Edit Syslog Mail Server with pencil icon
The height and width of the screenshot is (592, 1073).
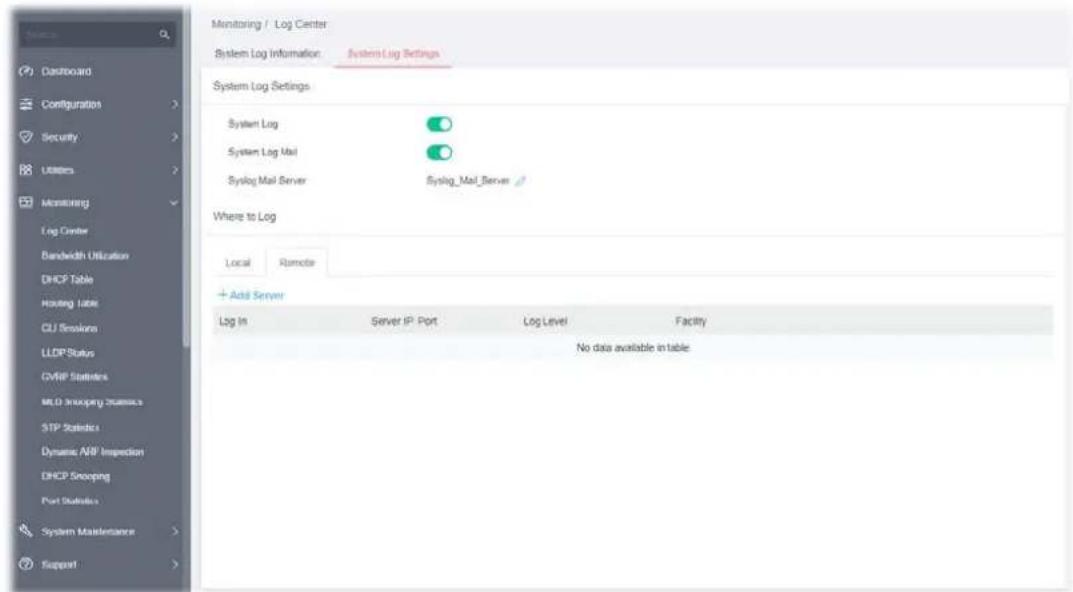click(x=521, y=181)
